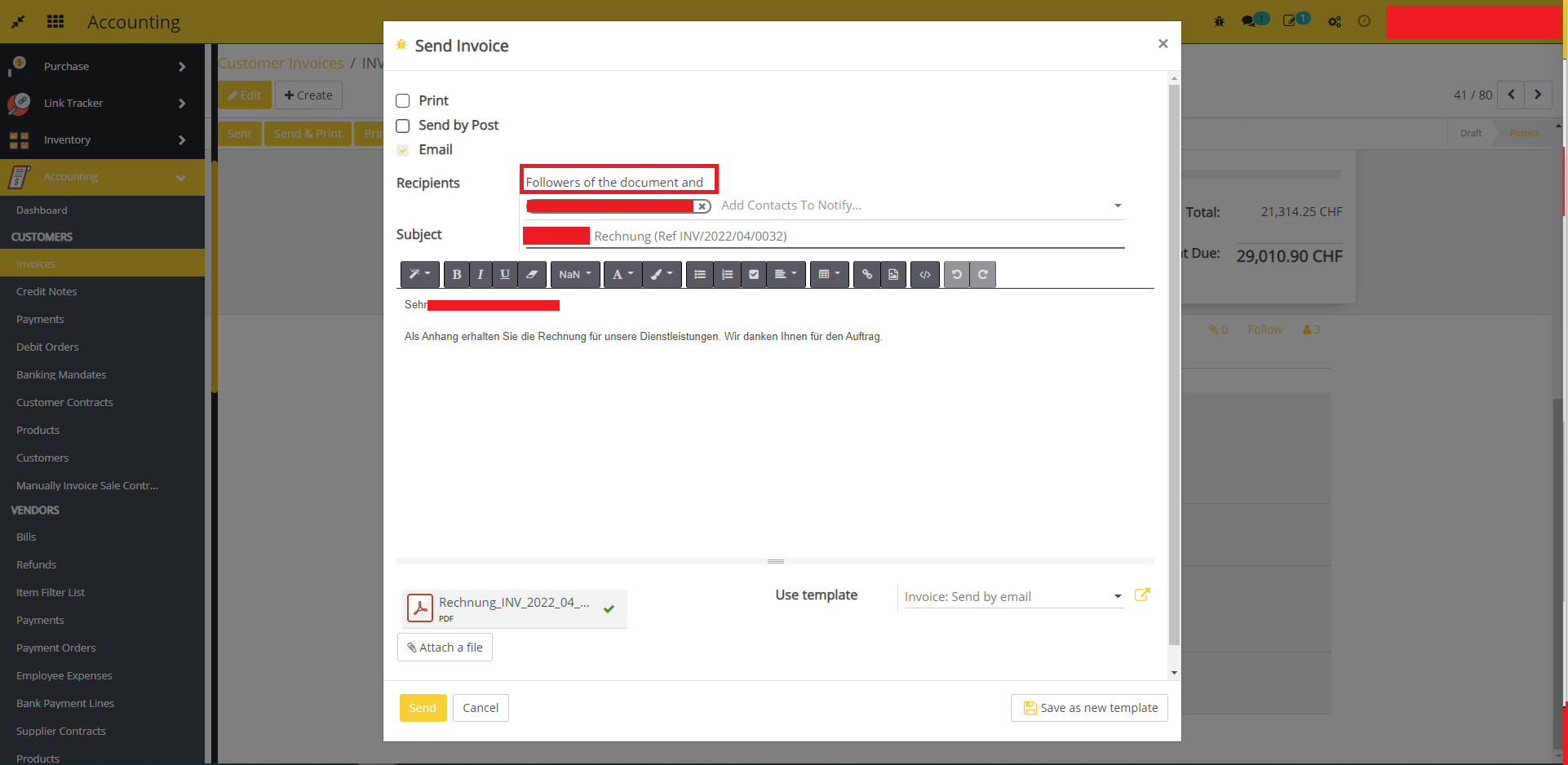Apply underline formatting to selected text

pos(505,274)
